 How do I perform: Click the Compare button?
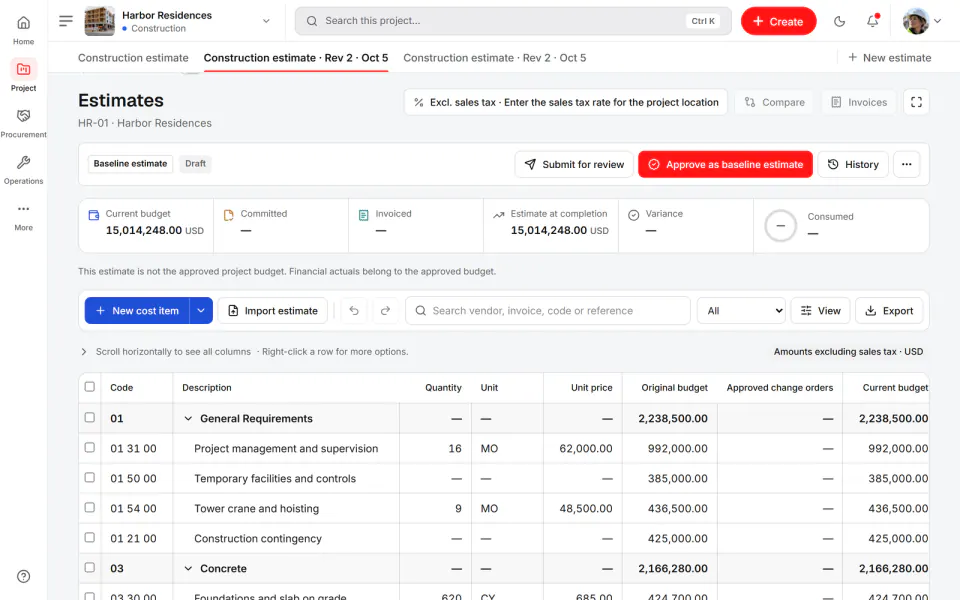pyautogui.click(x=774, y=102)
